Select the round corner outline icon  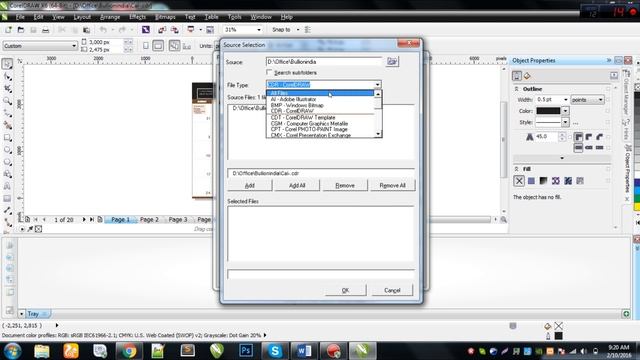coord(589,137)
